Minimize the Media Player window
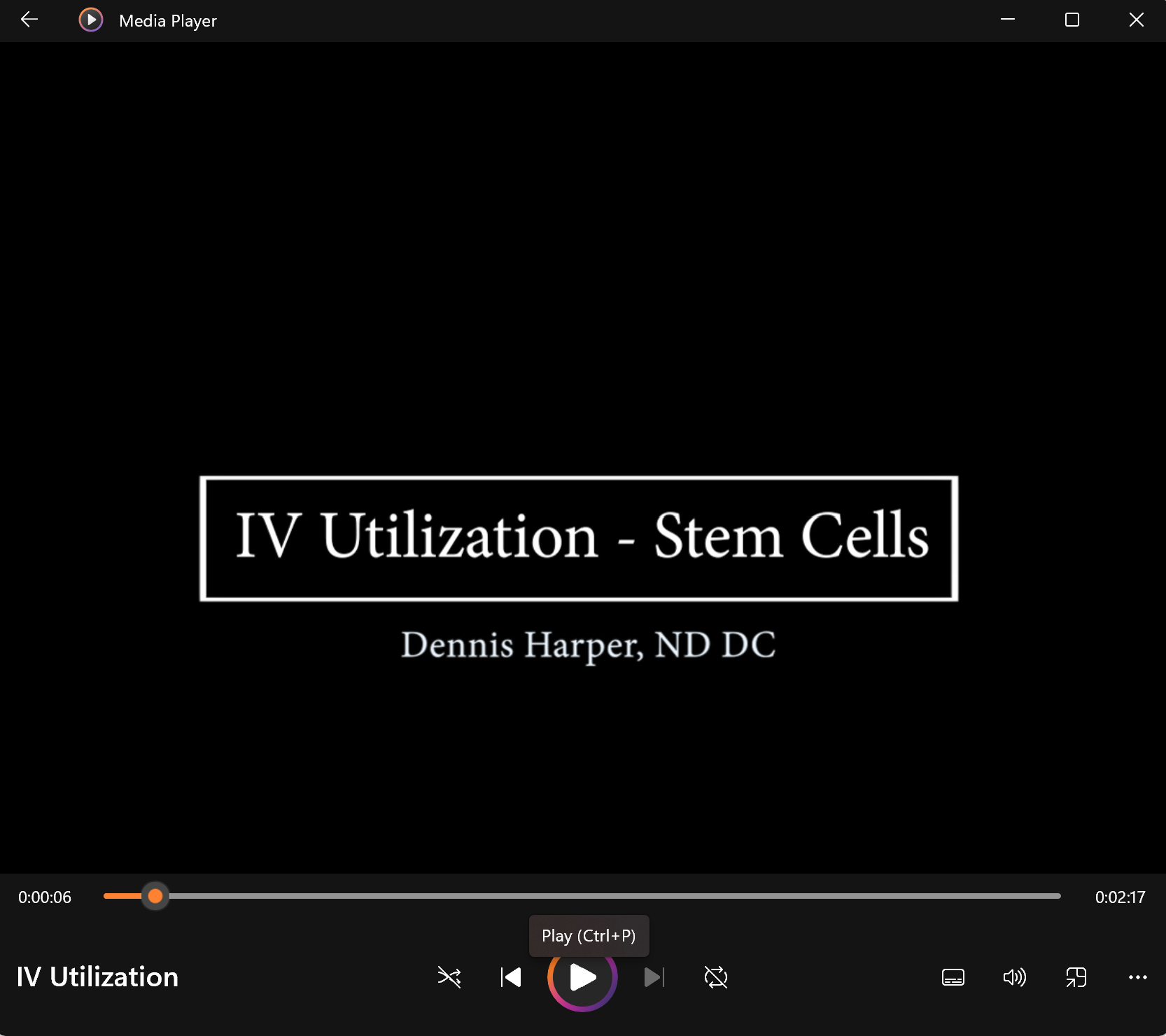The image size is (1166, 1036). coord(1008,20)
